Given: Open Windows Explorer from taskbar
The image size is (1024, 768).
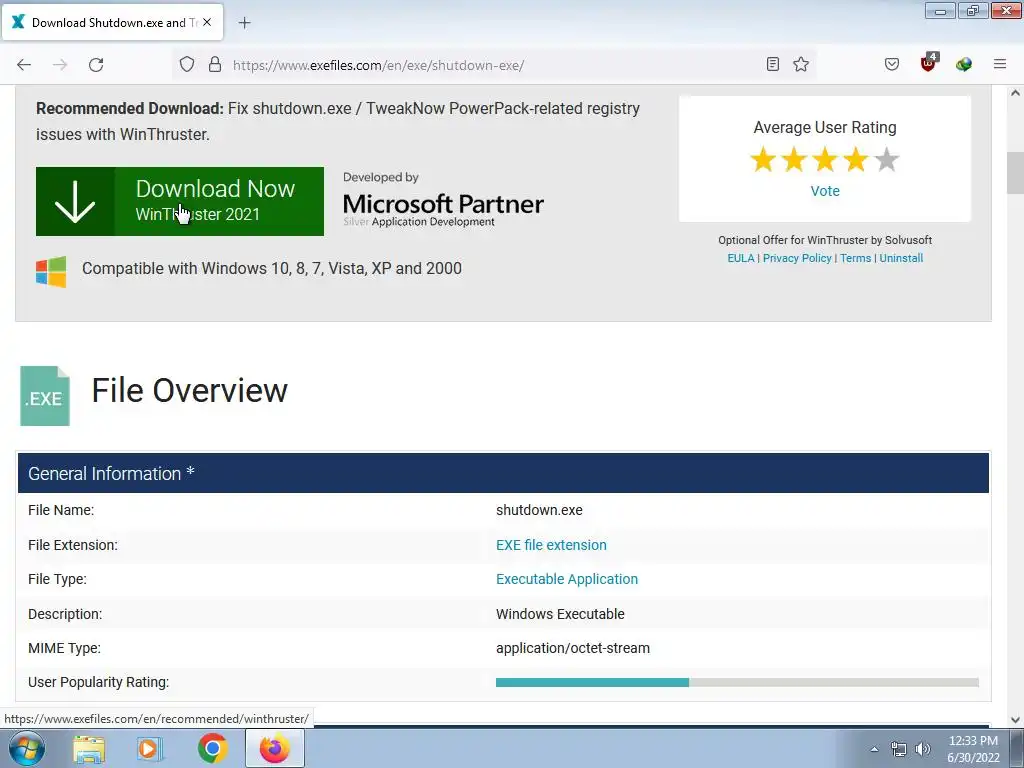Looking at the screenshot, I should click(89, 748).
